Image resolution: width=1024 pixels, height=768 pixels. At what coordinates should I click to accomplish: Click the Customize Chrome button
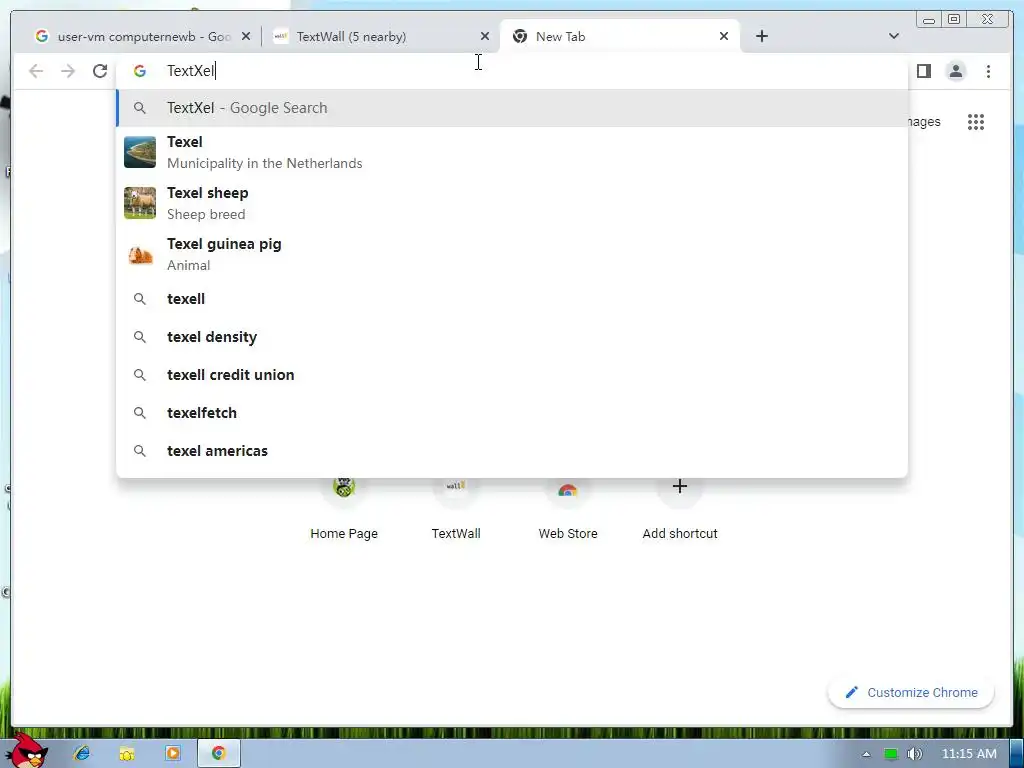tap(911, 693)
